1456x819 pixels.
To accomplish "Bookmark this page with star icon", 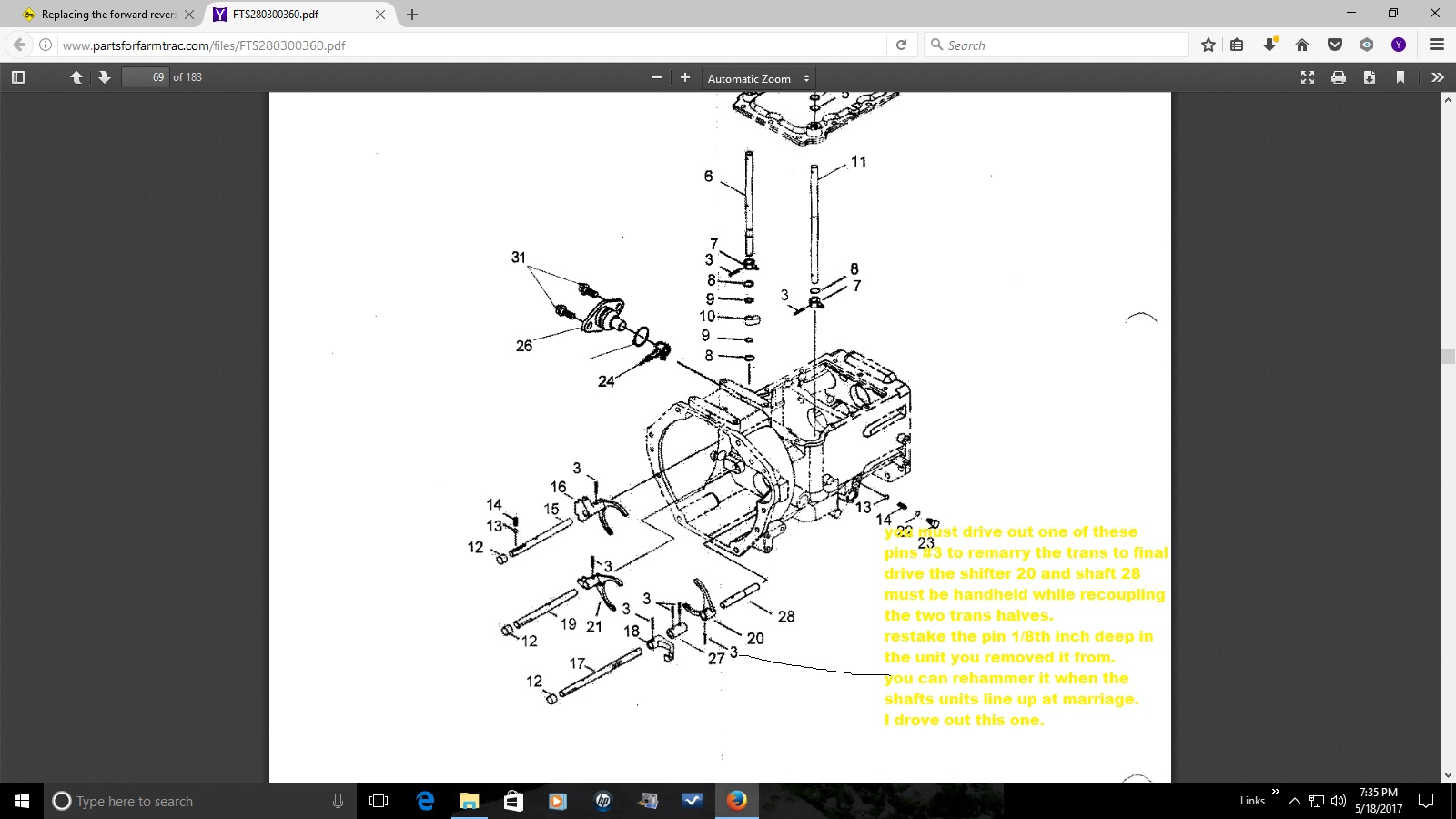I will pos(1208,45).
